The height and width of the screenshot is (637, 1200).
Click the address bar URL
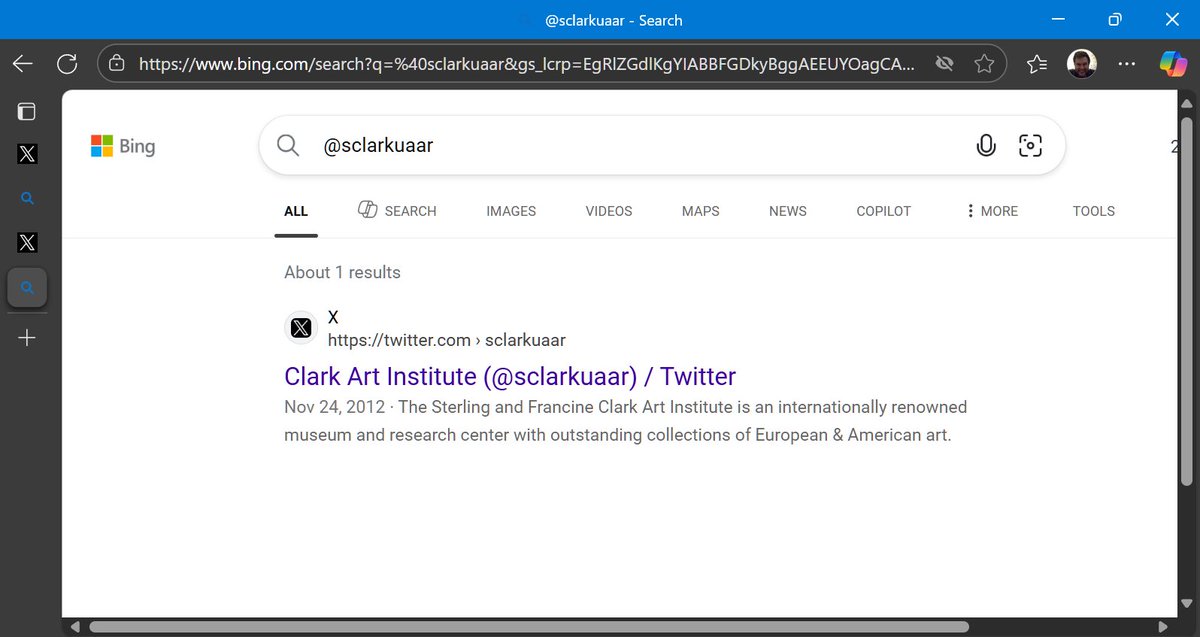click(x=526, y=64)
